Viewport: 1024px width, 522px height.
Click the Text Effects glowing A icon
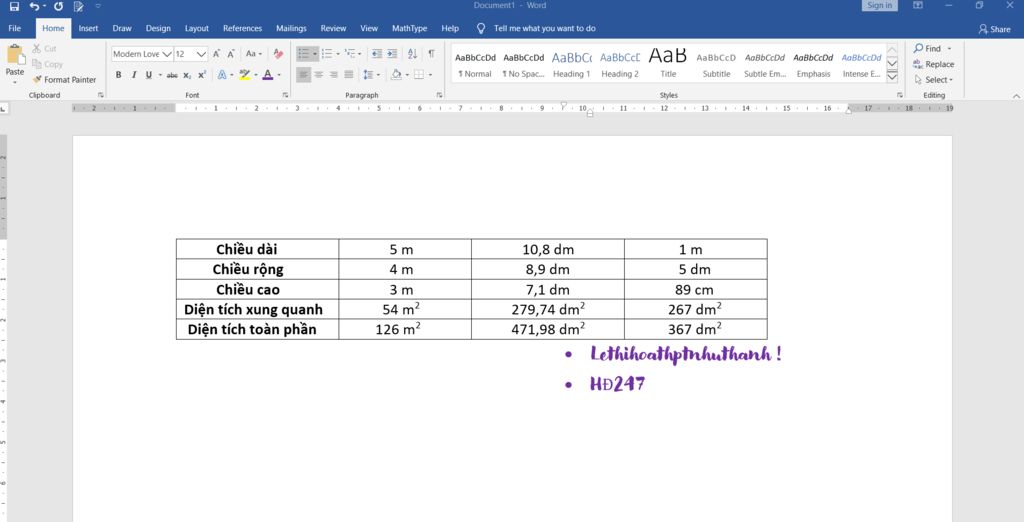click(221, 75)
